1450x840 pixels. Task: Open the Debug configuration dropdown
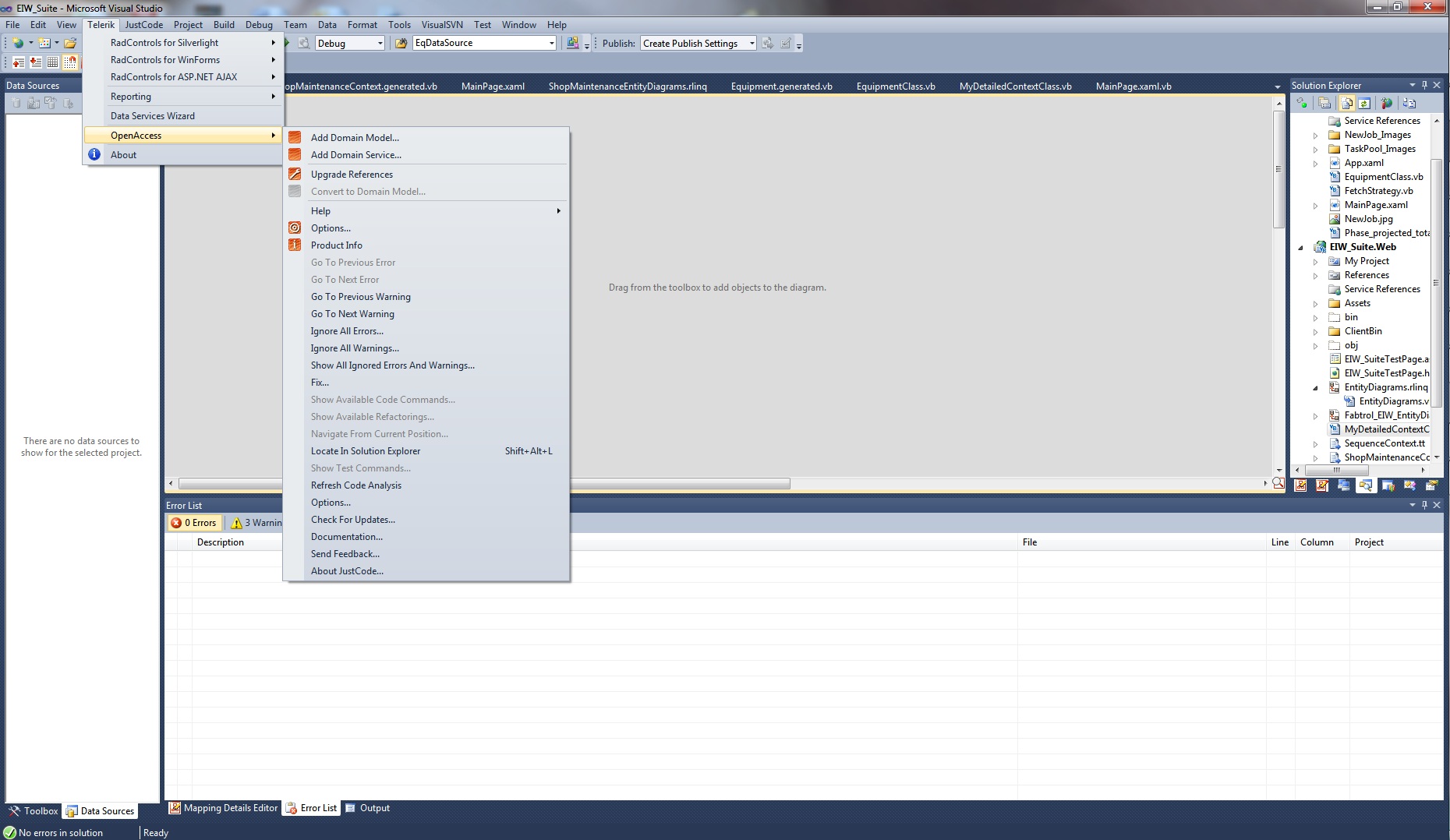[x=350, y=43]
